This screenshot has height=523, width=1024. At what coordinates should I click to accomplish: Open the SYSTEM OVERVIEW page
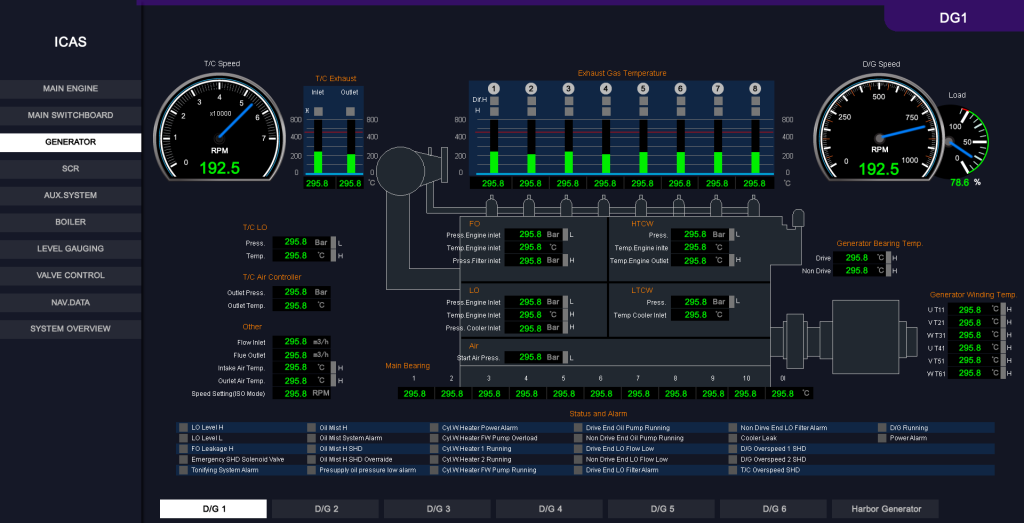tap(70, 329)
